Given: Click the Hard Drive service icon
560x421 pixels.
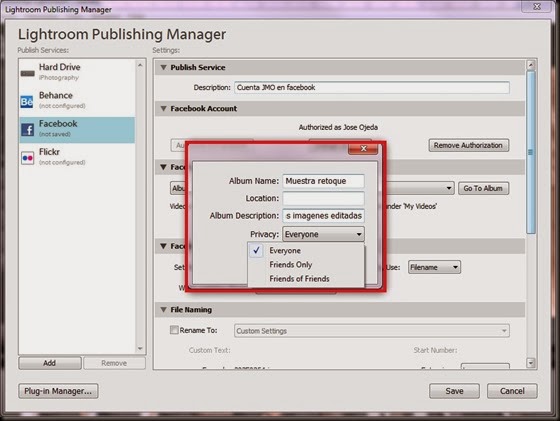Looking at the screenshot, I should tap(28, 74).
